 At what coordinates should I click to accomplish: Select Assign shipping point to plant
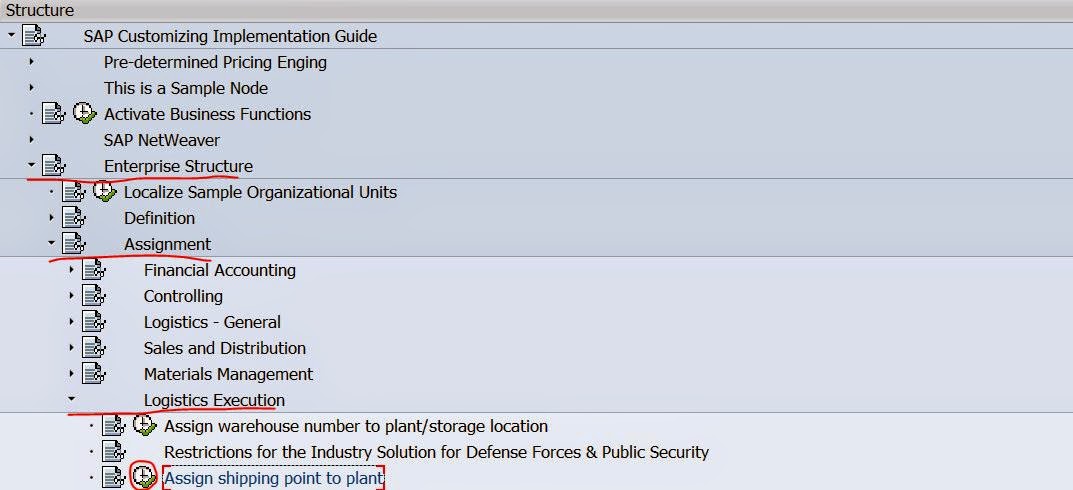pyautogui.click(x=273, y=478)
